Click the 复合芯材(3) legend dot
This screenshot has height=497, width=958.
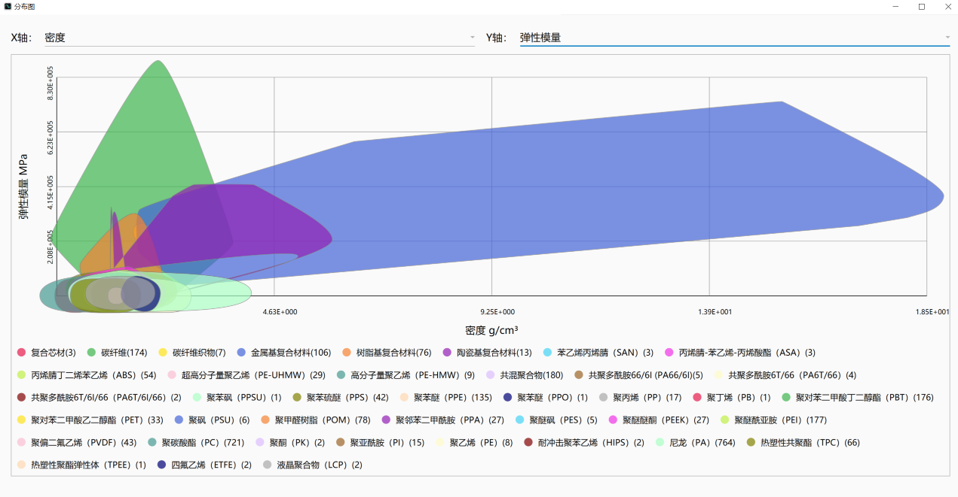coord(22,353)
